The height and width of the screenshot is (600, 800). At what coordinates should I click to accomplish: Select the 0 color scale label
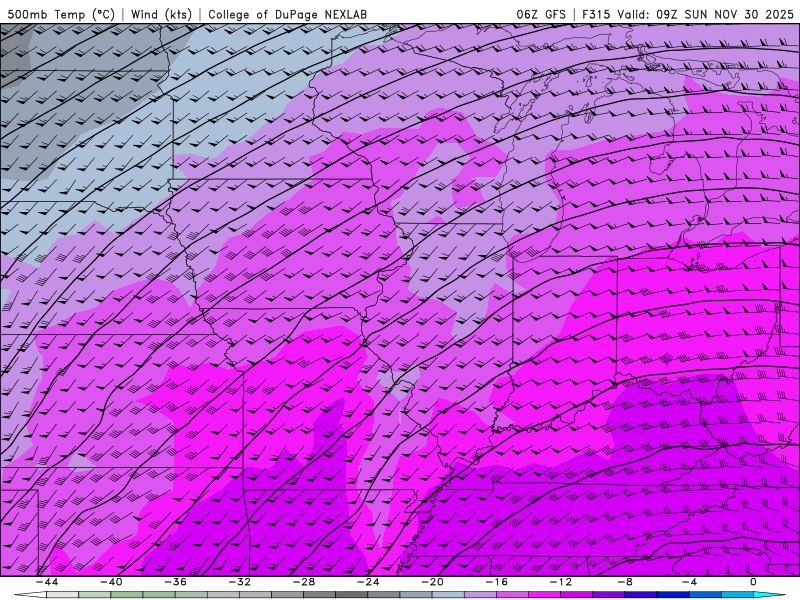pyautogui.click(x=753, y=582)
